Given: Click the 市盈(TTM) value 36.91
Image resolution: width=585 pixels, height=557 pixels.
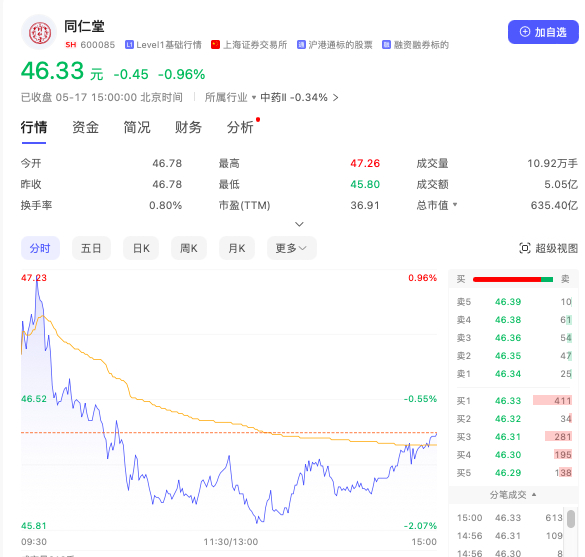Looking at the screenshot, I should [365, 206].
